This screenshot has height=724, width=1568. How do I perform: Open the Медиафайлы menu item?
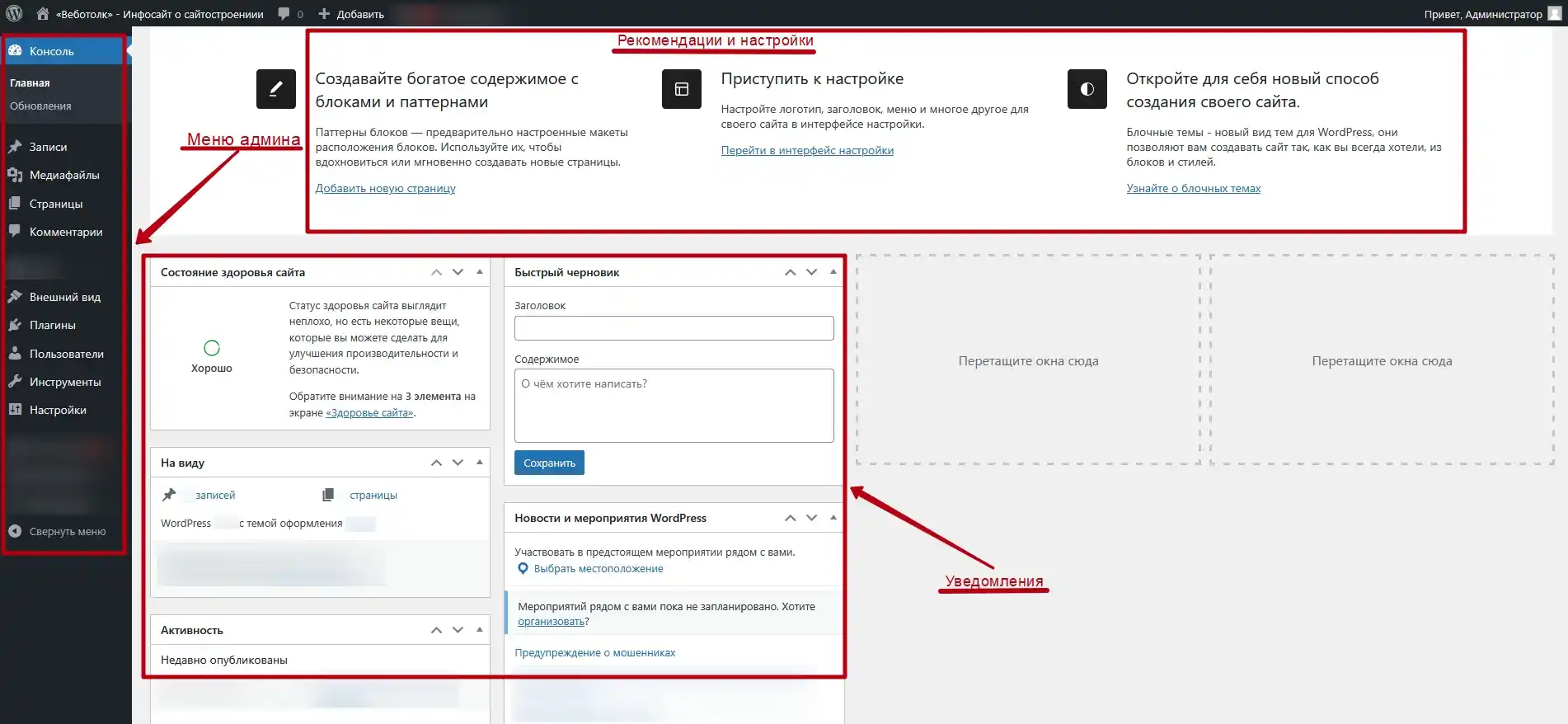[64, 175]
